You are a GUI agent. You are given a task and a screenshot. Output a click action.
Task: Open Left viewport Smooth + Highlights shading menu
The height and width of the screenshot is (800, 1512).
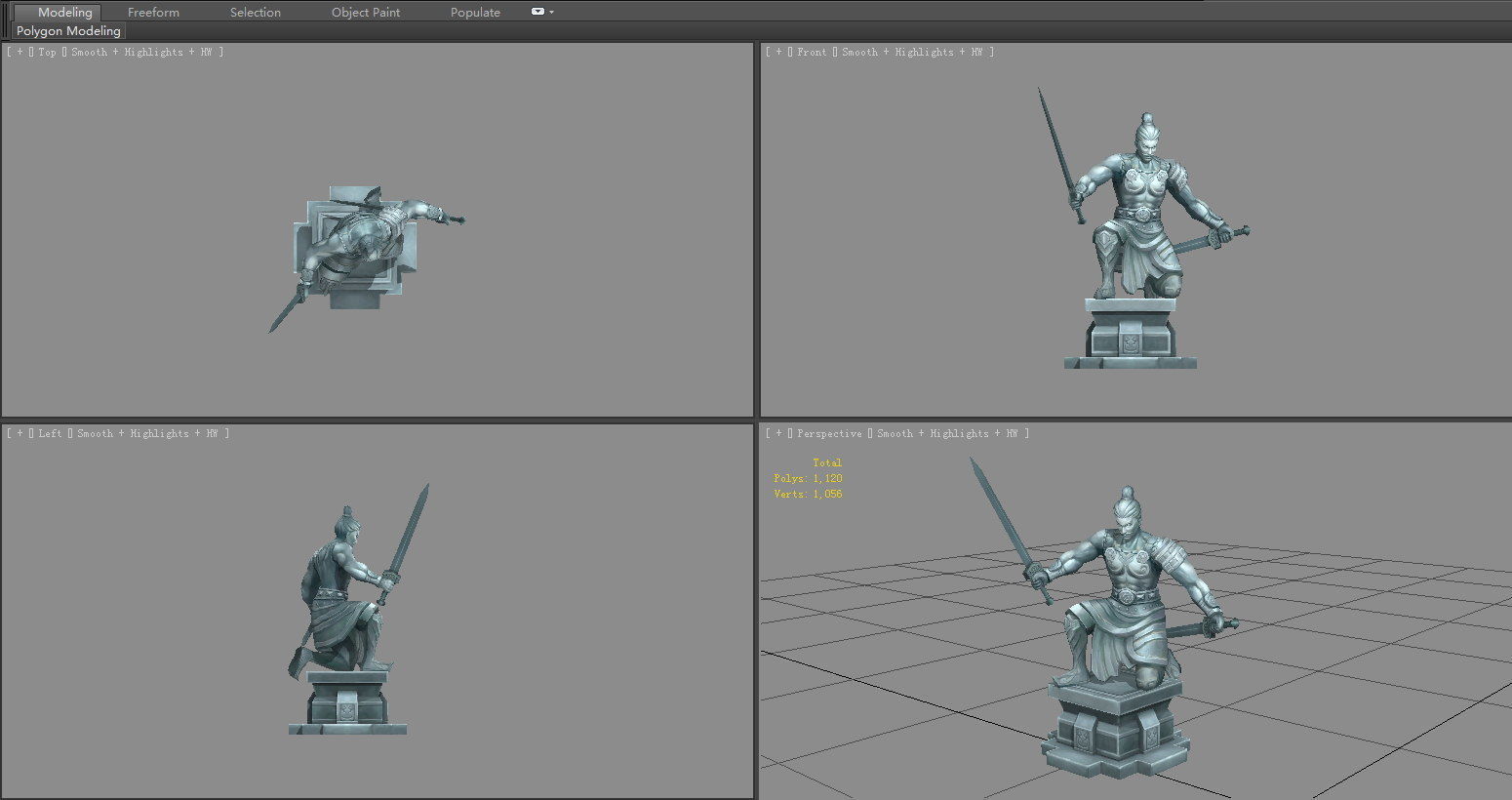(x=147, y=433)
